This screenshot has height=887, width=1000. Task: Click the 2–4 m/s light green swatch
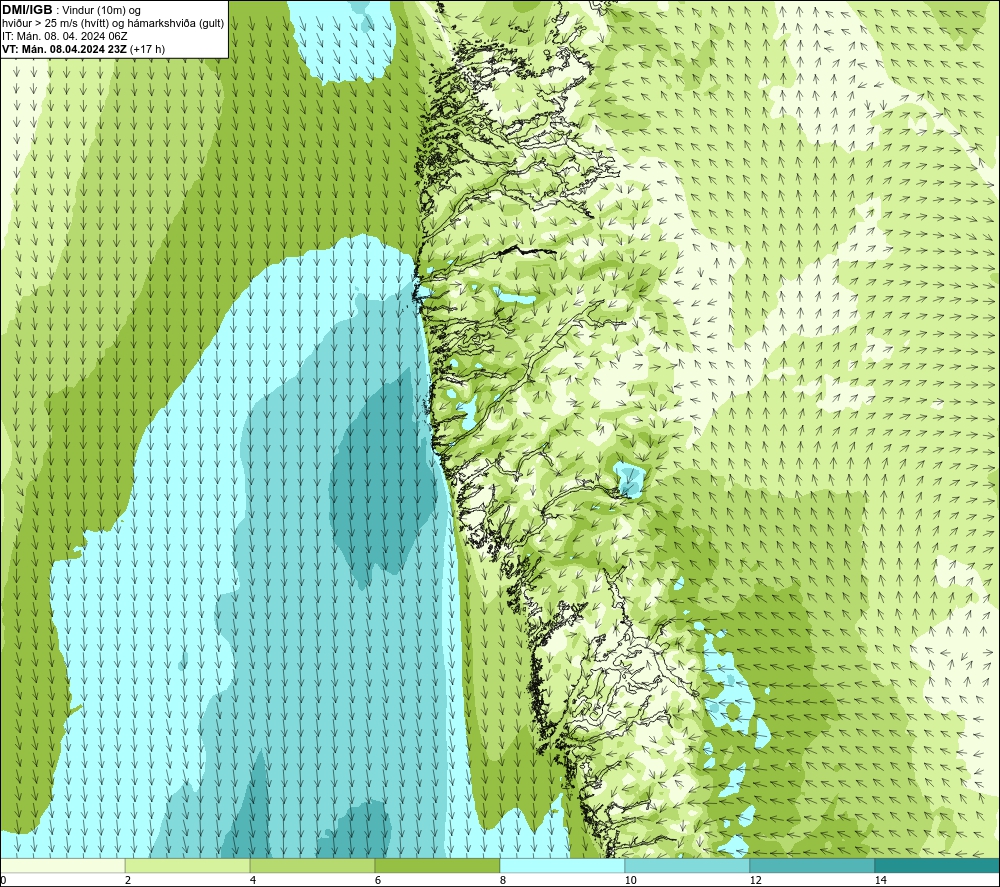[x=188, y=865]
